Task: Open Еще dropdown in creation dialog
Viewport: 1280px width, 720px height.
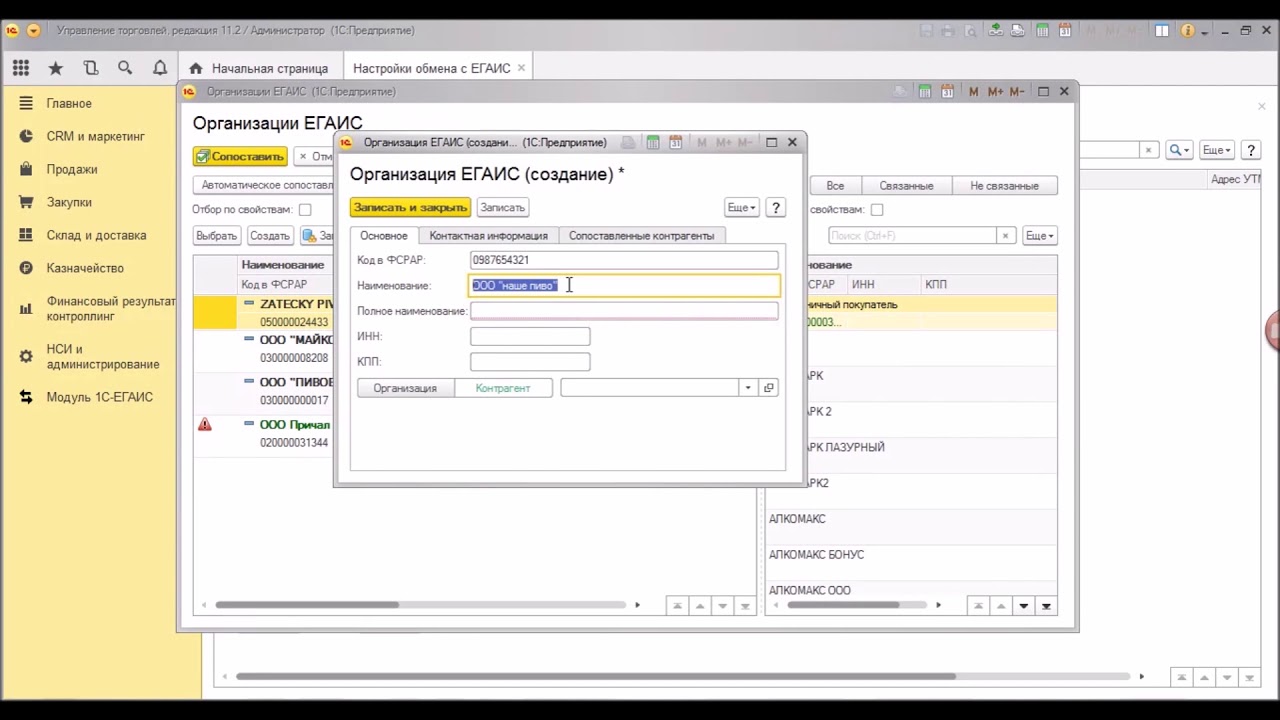Action: (x=741, y=207)
